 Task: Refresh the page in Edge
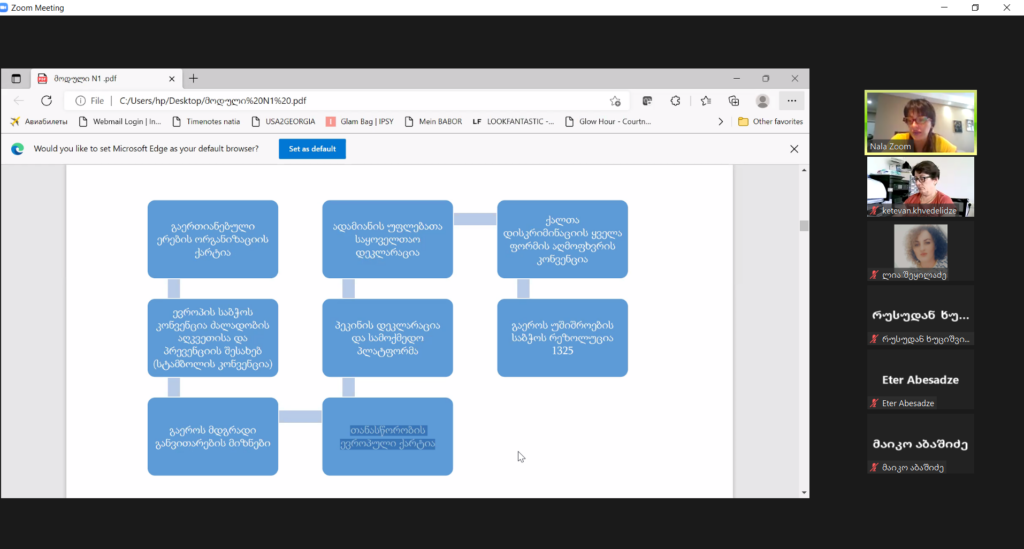(x=46, y=101)
